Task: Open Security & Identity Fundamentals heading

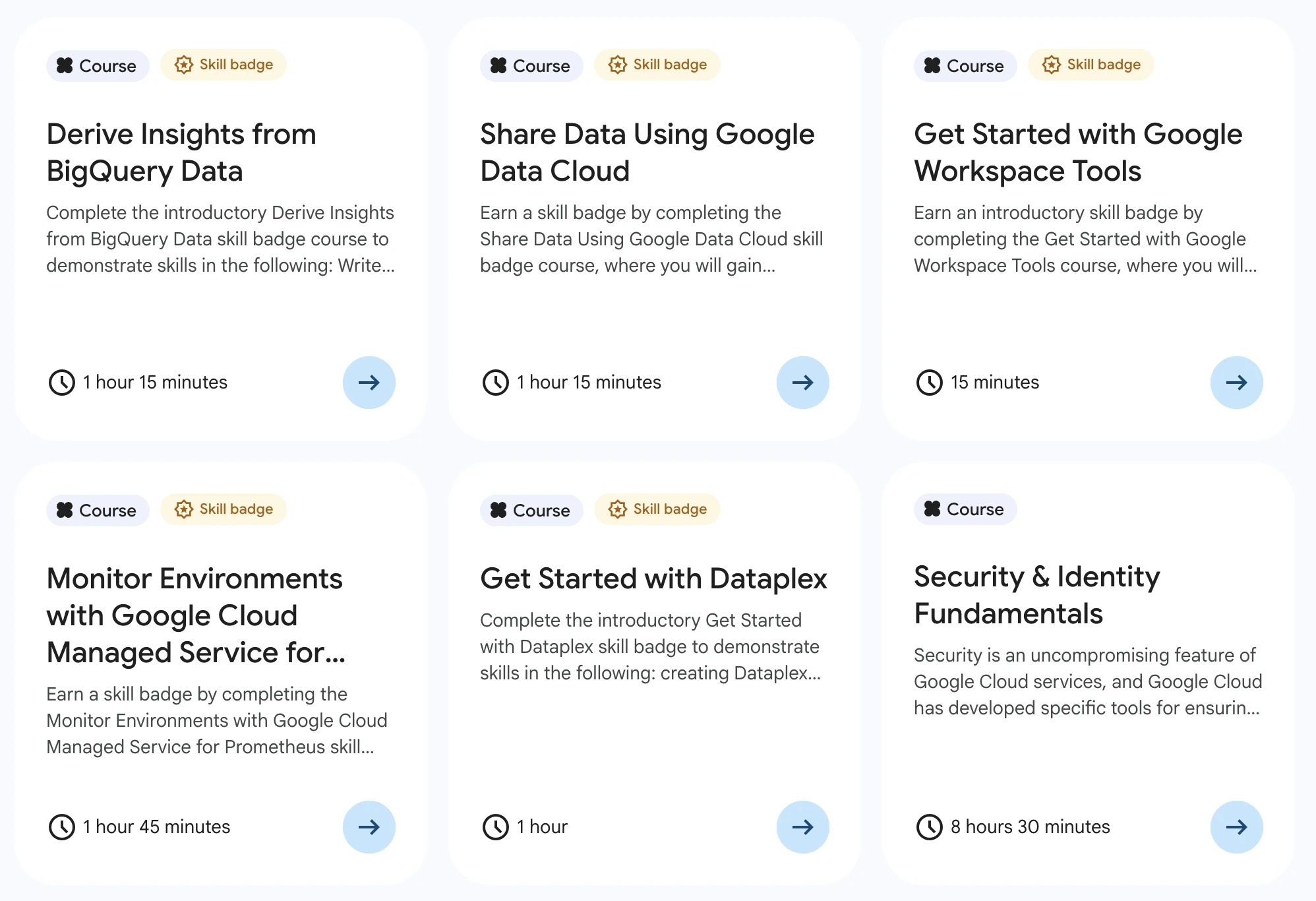Action: 1036,595
